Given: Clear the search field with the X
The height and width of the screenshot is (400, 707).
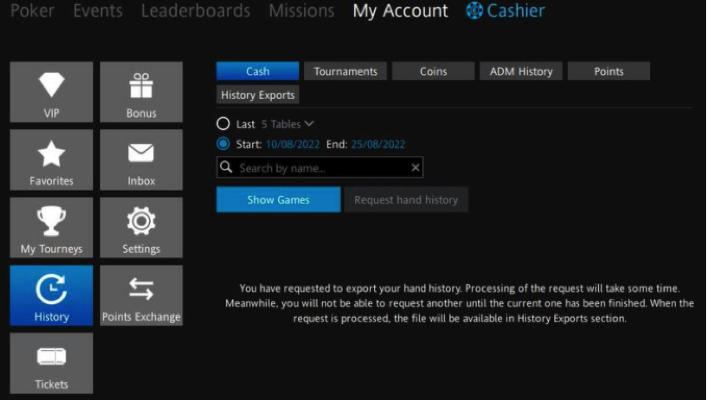Looking at the screenshot, I should pyautogui.click(x=415, y=168).
